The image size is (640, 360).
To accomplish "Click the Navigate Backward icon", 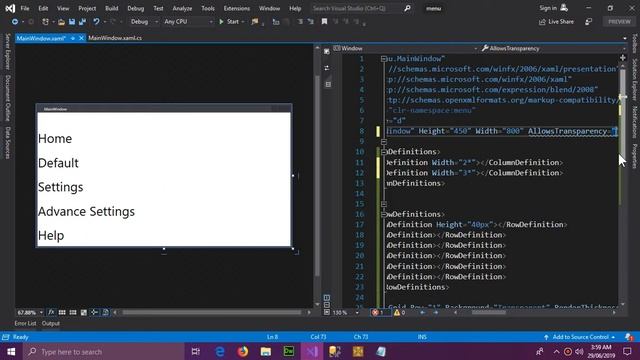I will (15, 22).
